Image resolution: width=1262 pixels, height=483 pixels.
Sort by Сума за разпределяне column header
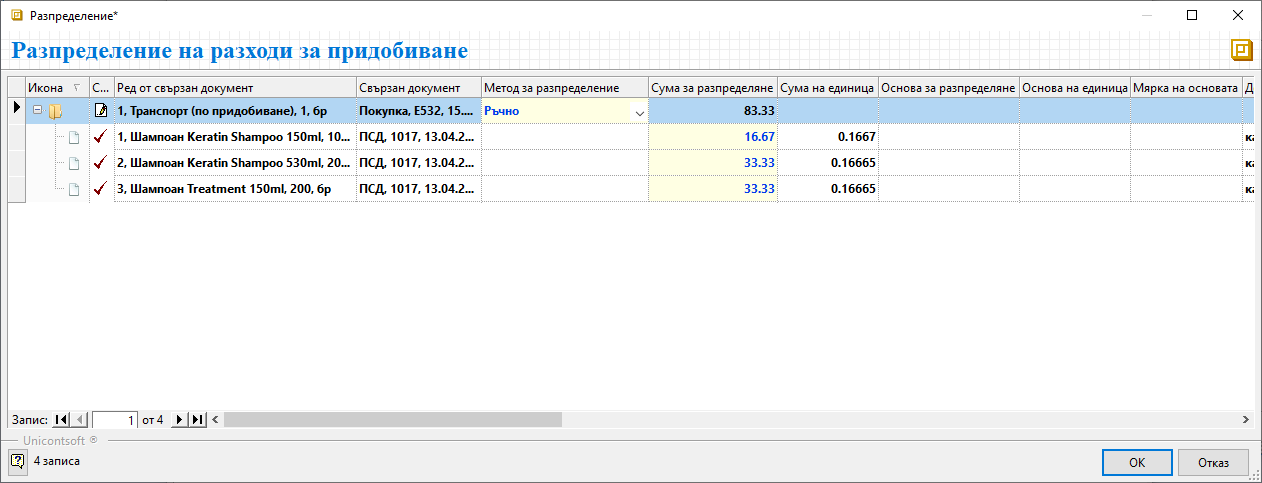[x=712, y=87]
